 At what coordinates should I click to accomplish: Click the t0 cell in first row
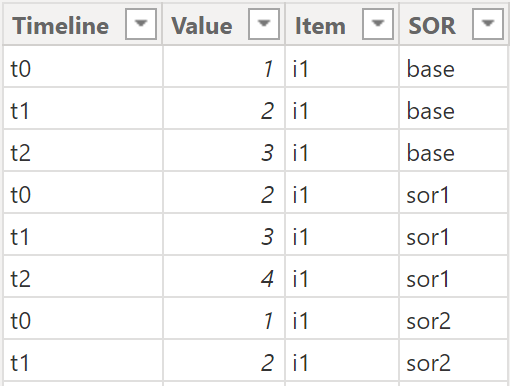(83, 66)
